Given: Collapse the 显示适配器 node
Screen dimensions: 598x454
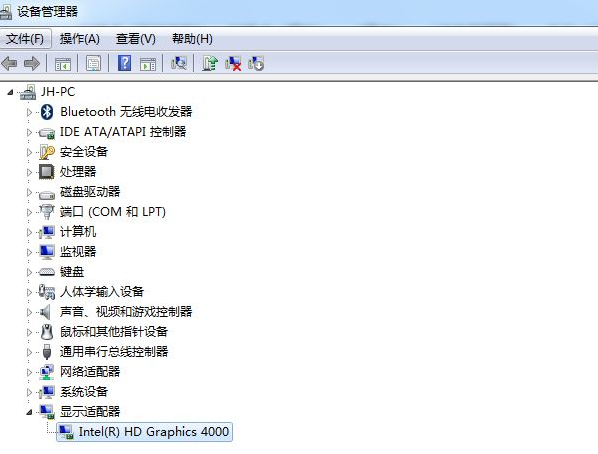Looking at the screenshot, I should [29, 412].
